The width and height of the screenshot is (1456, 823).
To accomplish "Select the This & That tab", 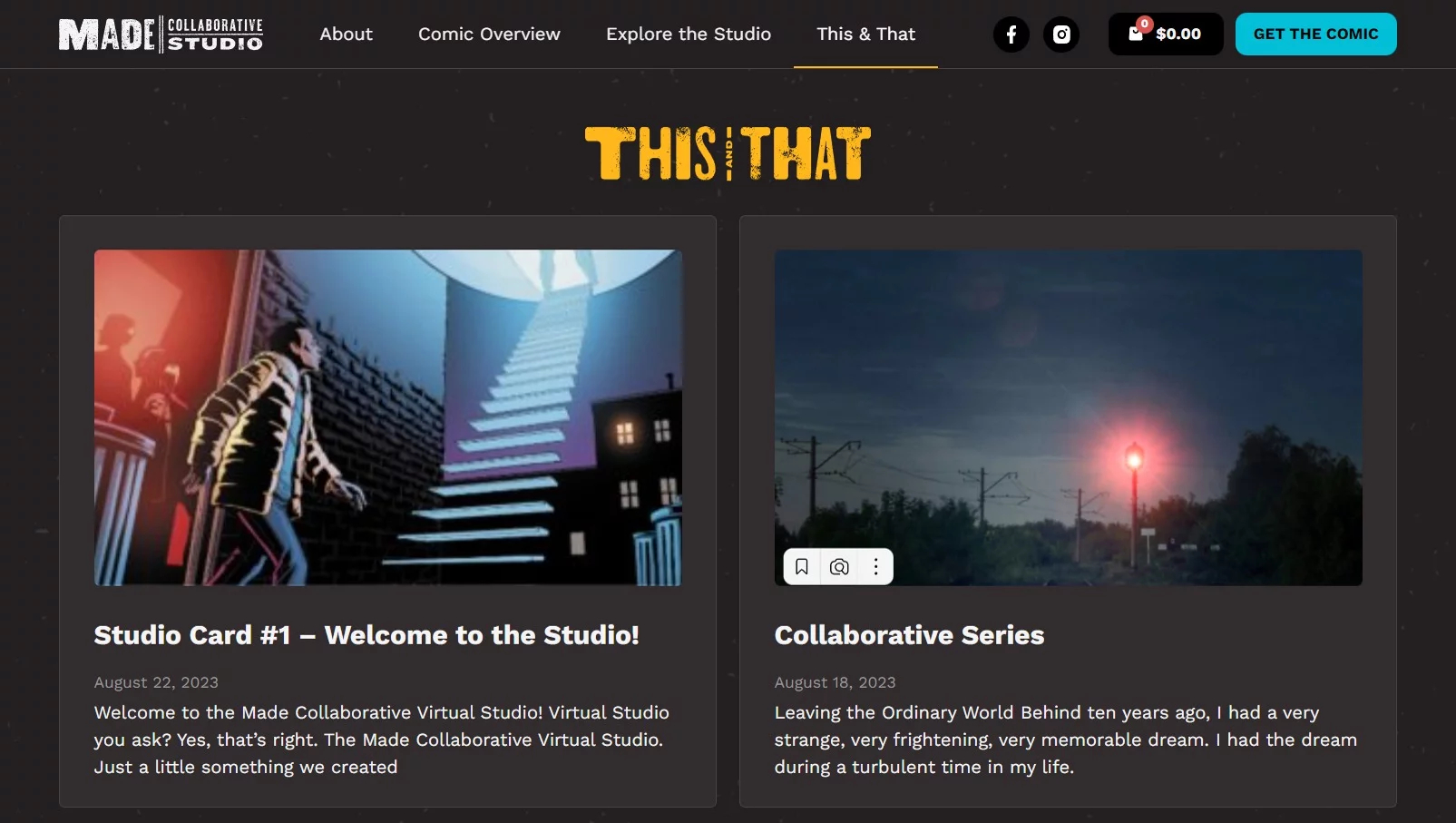I will (865, 34).
